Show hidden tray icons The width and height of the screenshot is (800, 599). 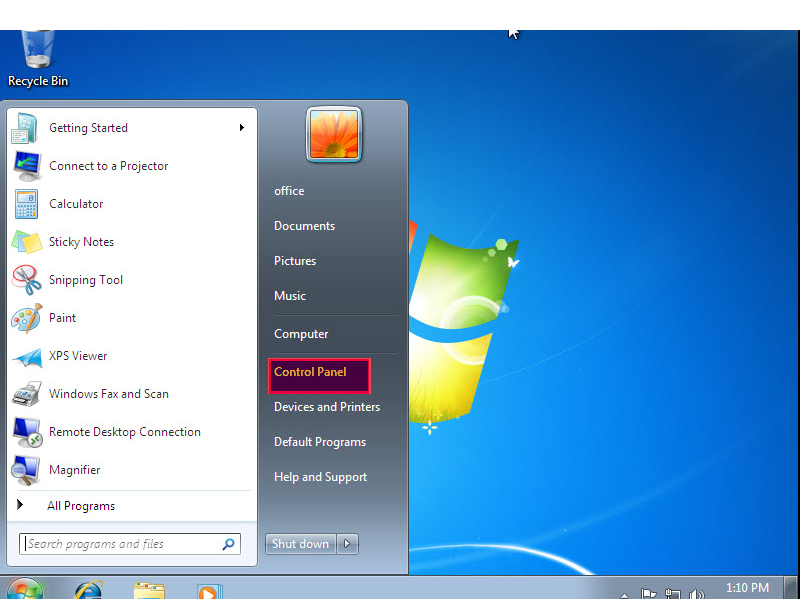pyautogui.click(x=624, y=595)
